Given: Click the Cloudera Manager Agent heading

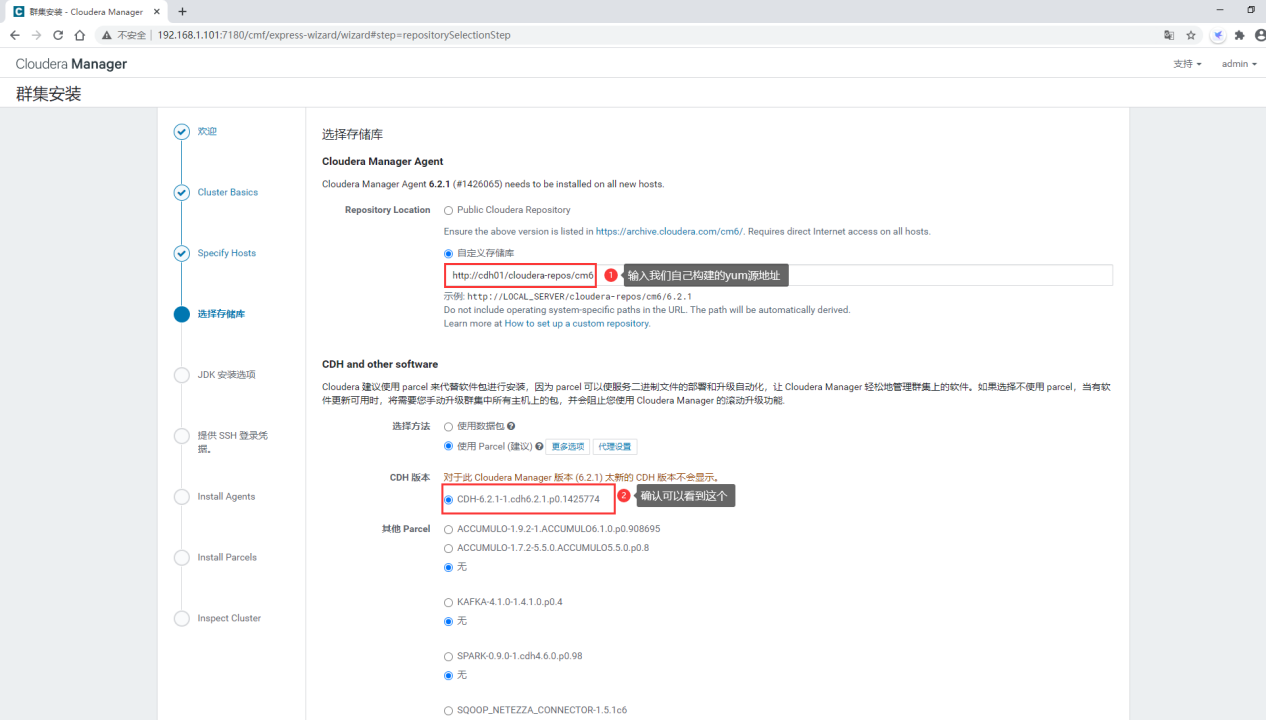Looking at the screenshot, I should 382,162.
